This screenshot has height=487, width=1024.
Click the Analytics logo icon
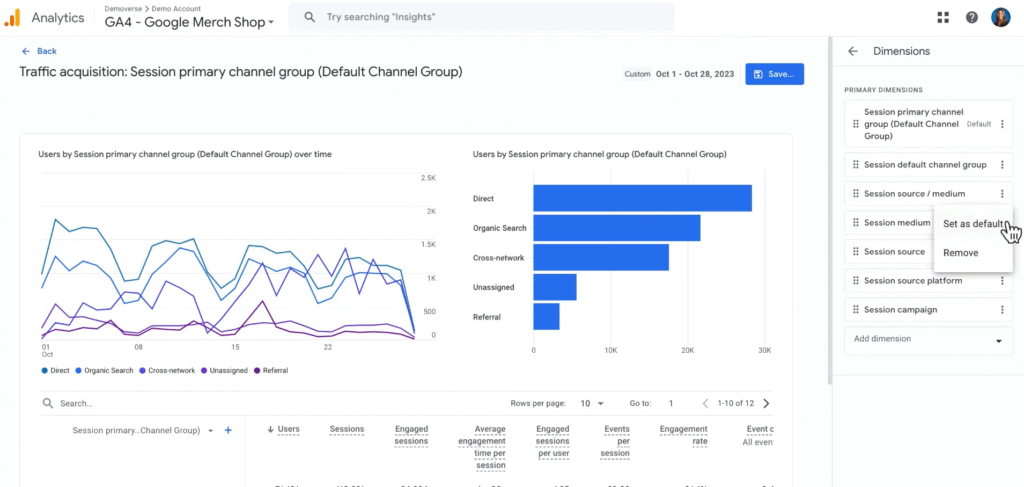(x=12, y=18)
